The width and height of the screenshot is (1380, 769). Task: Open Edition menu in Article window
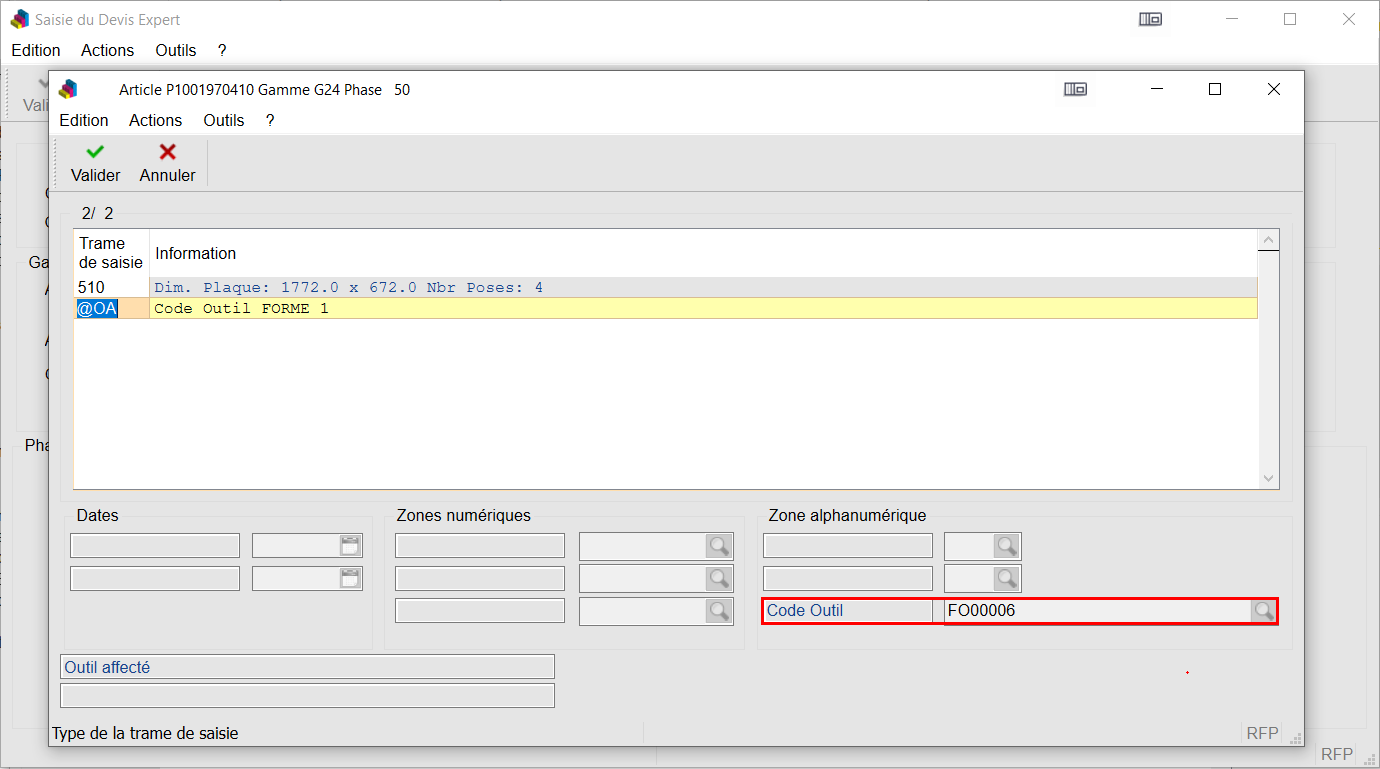point(84,120)
